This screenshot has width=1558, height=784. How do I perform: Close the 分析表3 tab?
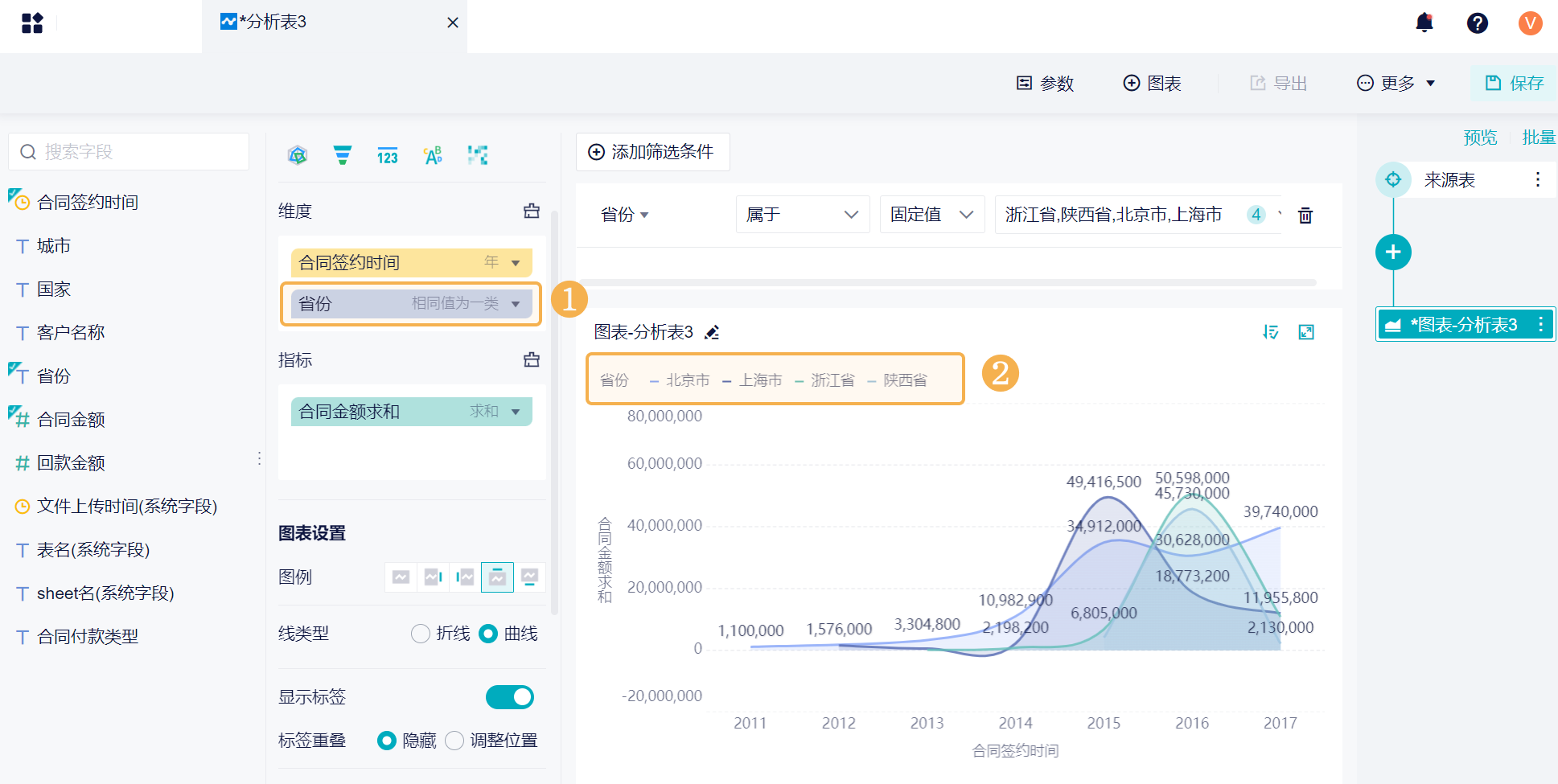[453, 23]
